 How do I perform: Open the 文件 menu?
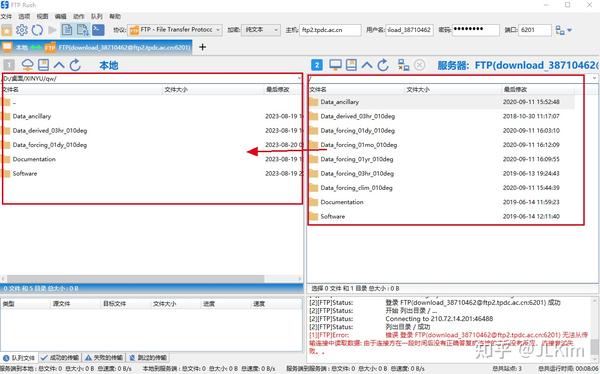coord(6,16)
